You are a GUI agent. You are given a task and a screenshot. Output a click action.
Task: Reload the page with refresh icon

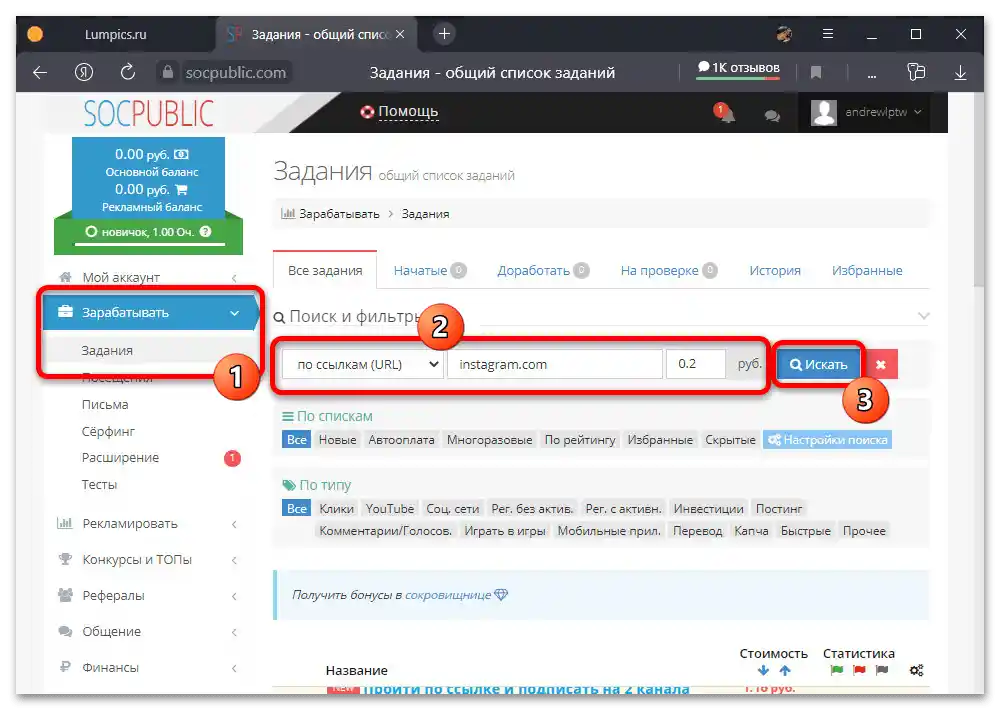click(x=128, y=72)
